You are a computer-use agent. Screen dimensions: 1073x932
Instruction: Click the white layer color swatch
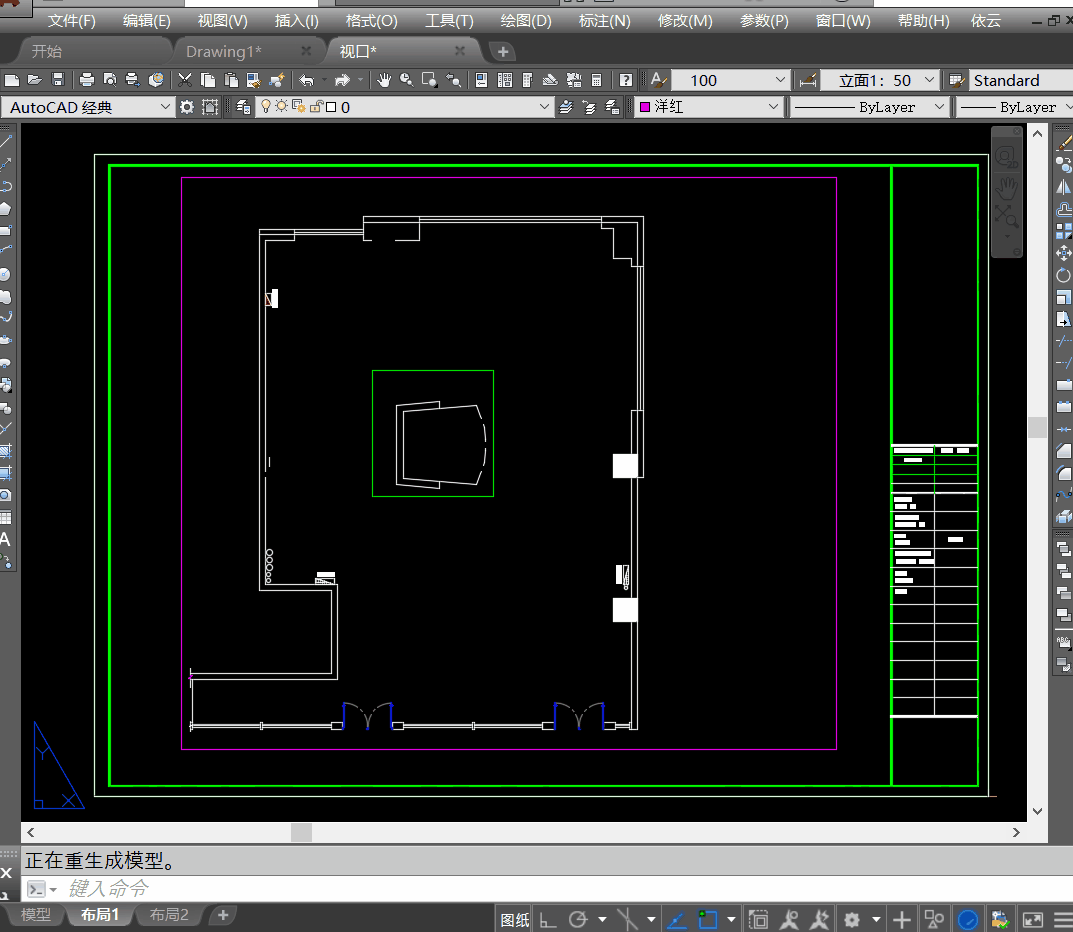point(331,107)
